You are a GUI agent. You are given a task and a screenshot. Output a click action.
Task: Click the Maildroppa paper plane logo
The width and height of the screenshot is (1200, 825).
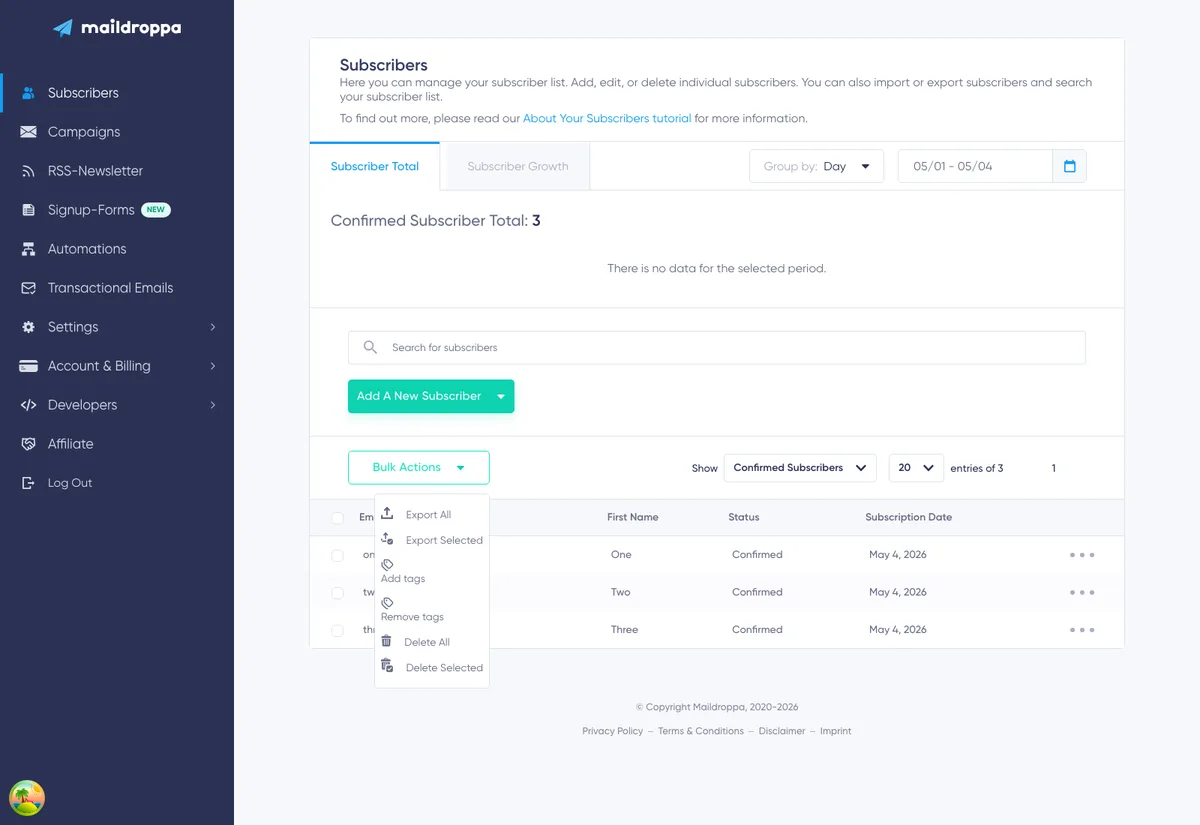(x=63, y=28)
